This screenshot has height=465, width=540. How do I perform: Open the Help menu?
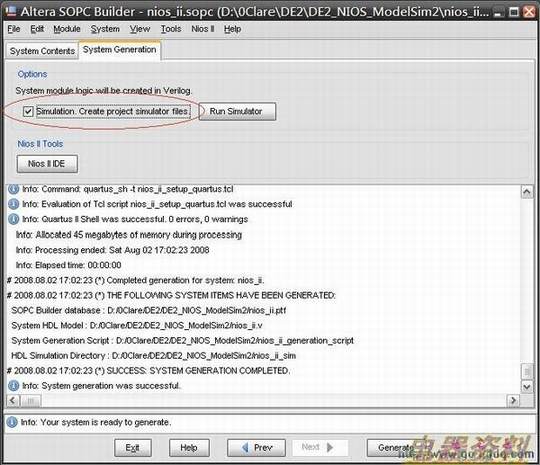[232, 29]
